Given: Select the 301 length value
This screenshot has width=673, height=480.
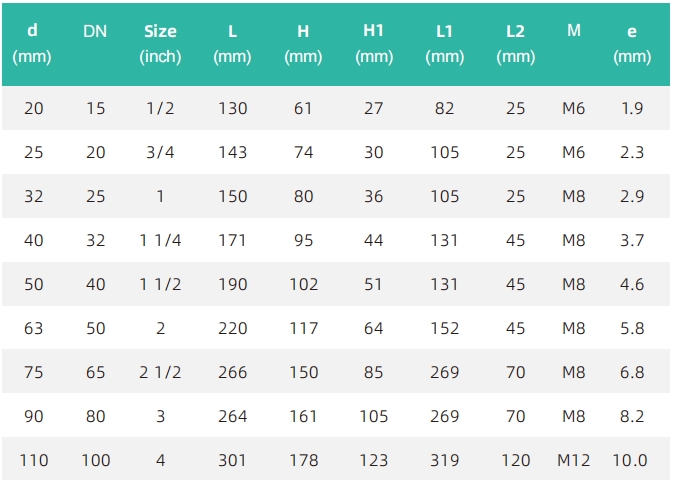Looking at the screenshot, I should [x=232, y=460].
